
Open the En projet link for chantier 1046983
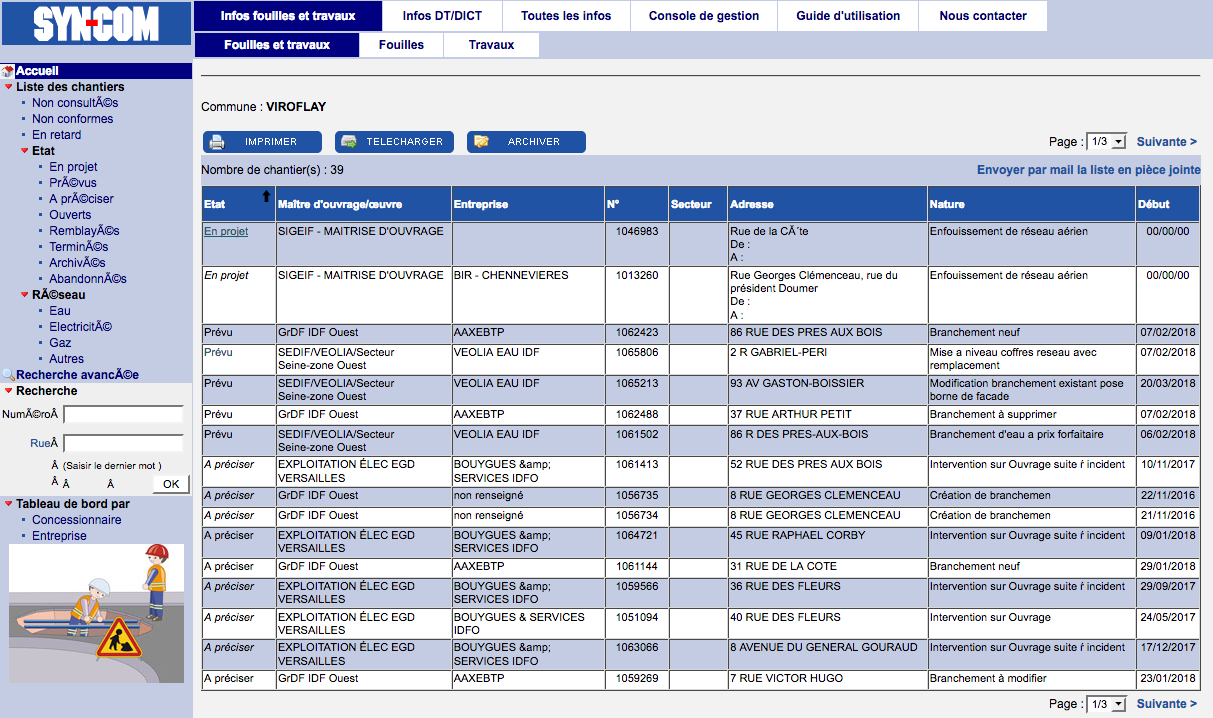(x=226, y=231)
